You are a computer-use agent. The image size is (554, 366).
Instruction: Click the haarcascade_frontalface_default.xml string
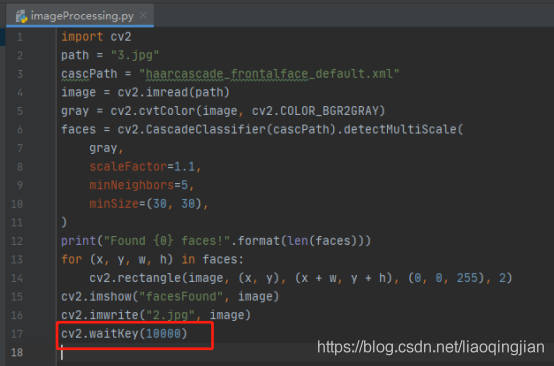269,74
